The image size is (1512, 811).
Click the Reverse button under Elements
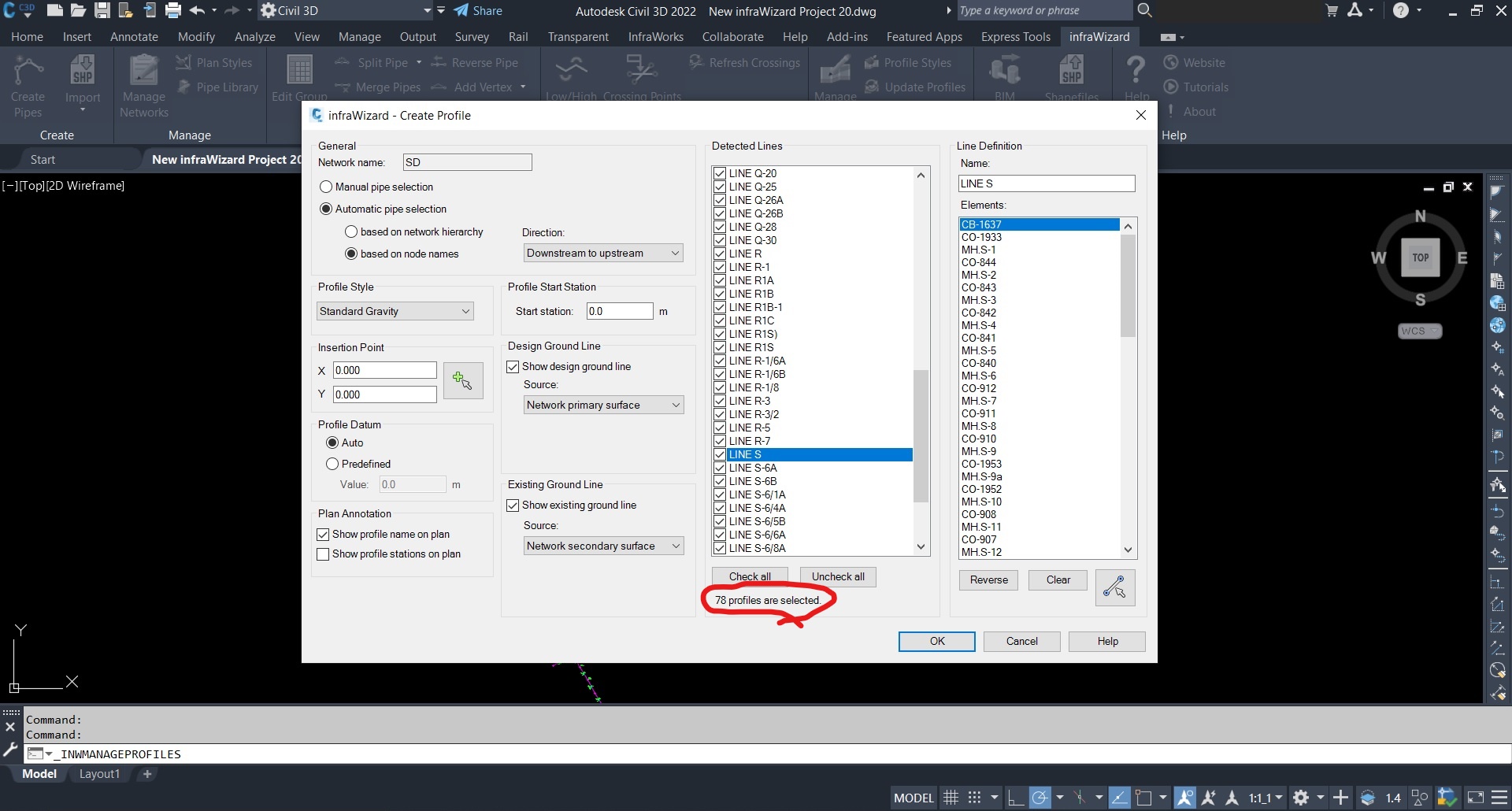pyautogui.click(x=988, y=580)
